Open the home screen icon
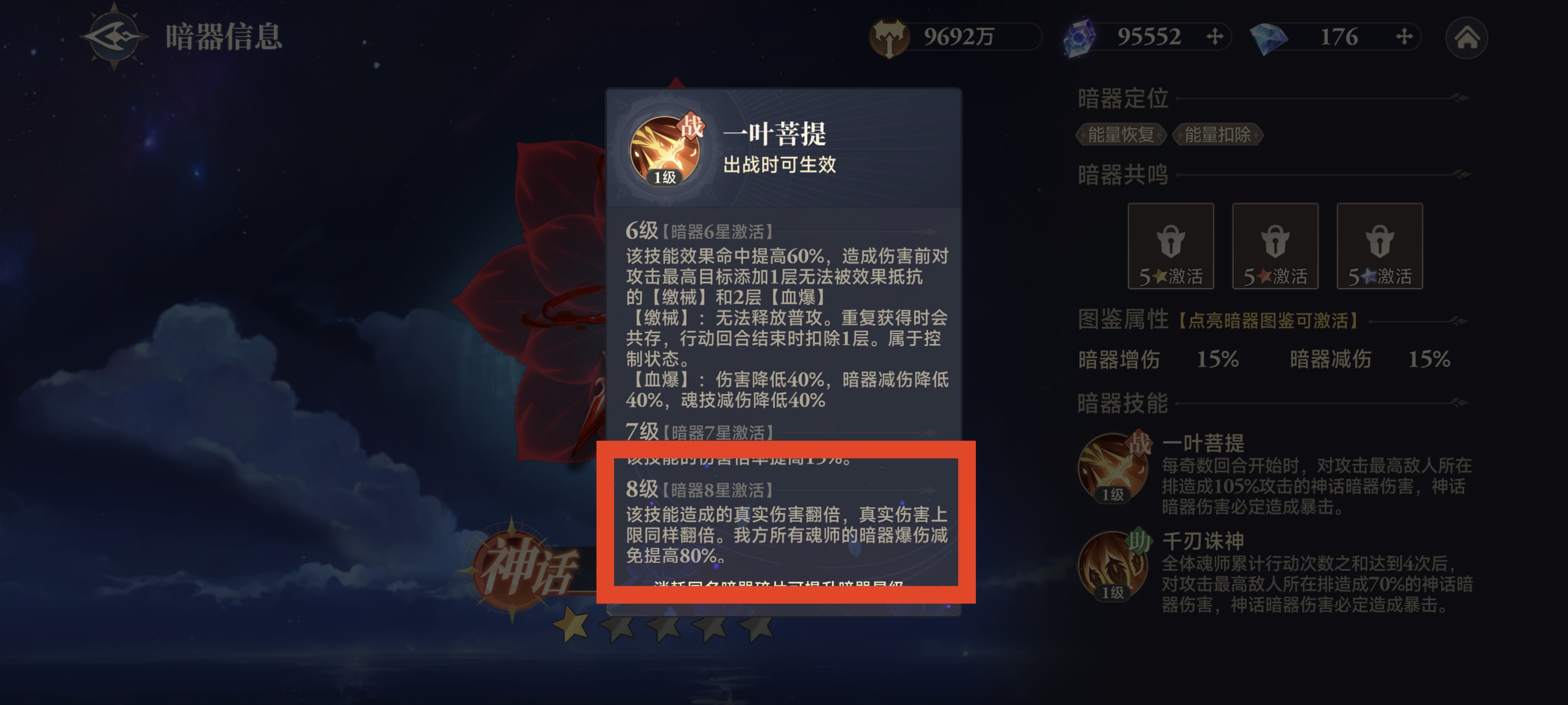Image resolution: width=1568 pixels, height=705 pixels. coord(1466,38)
